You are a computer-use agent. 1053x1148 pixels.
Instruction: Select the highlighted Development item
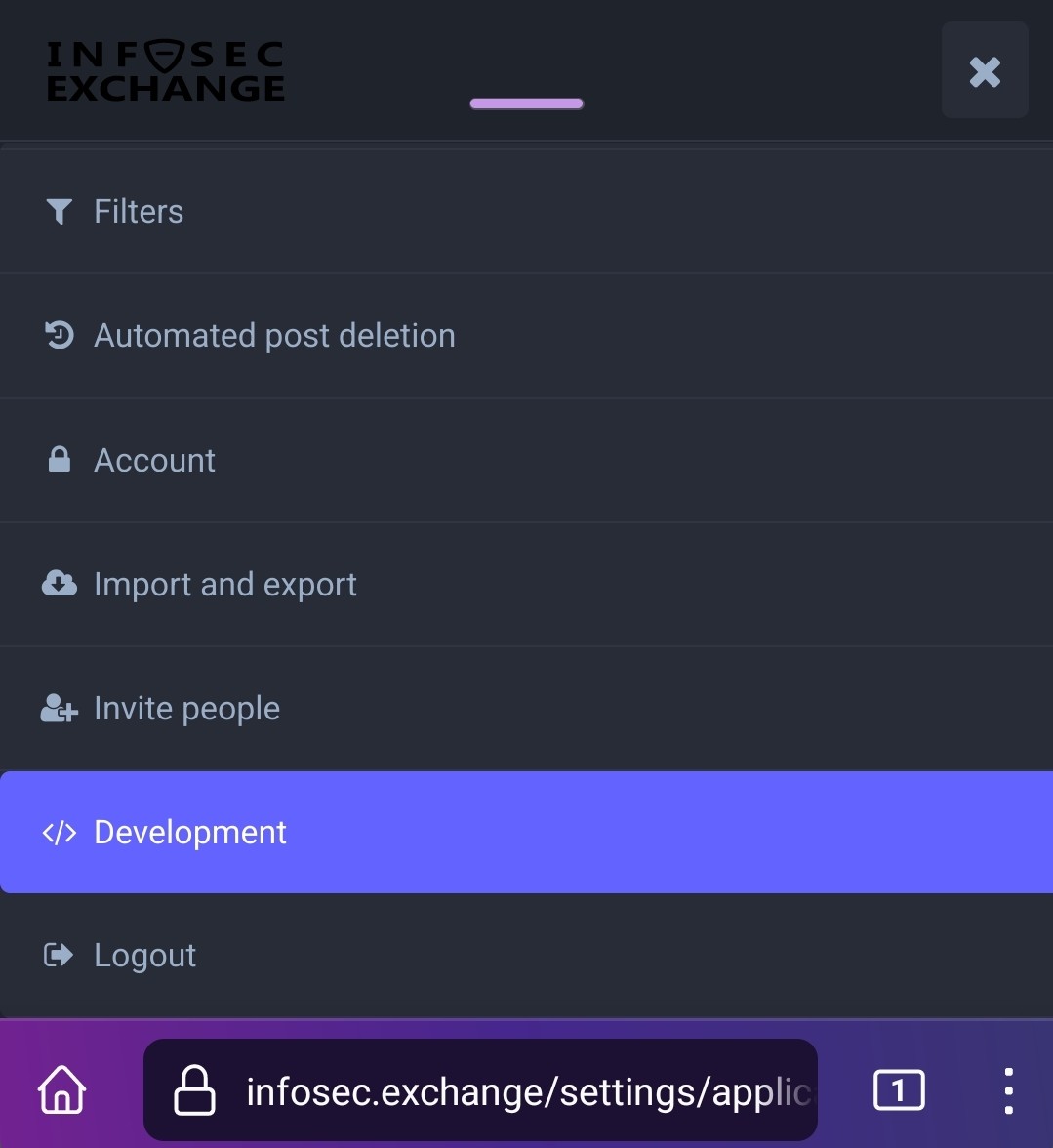[x=190, y=833]
